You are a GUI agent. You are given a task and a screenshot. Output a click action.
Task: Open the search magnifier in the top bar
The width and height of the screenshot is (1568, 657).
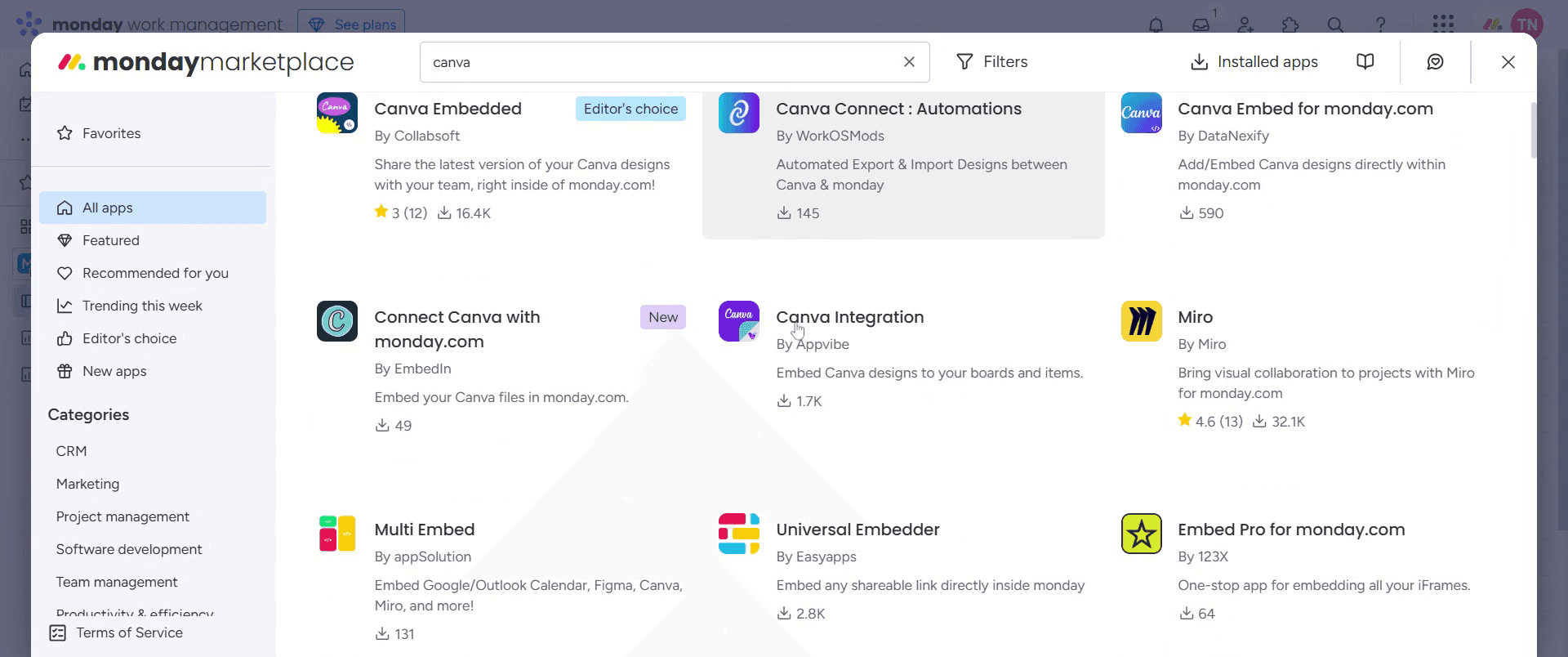pyautogui.click(x=1335, y=25)
